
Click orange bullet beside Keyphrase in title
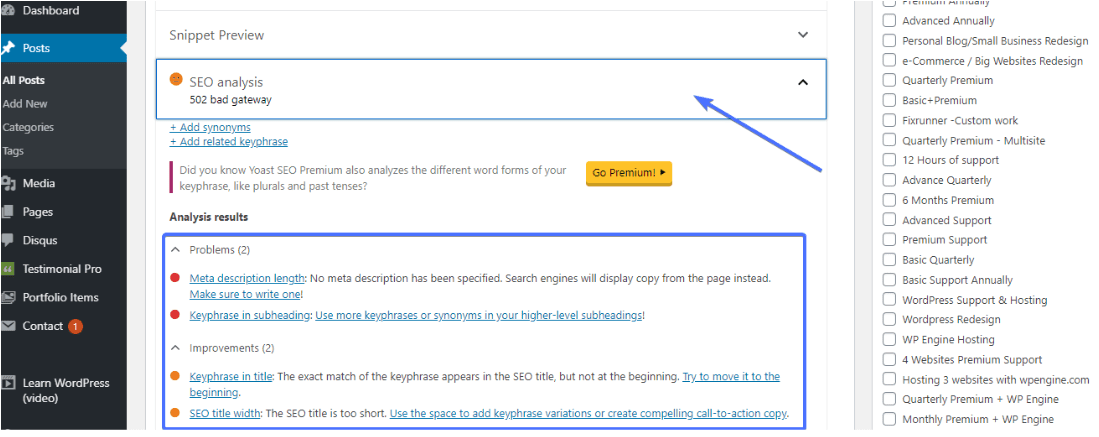[x=175, y=376]
